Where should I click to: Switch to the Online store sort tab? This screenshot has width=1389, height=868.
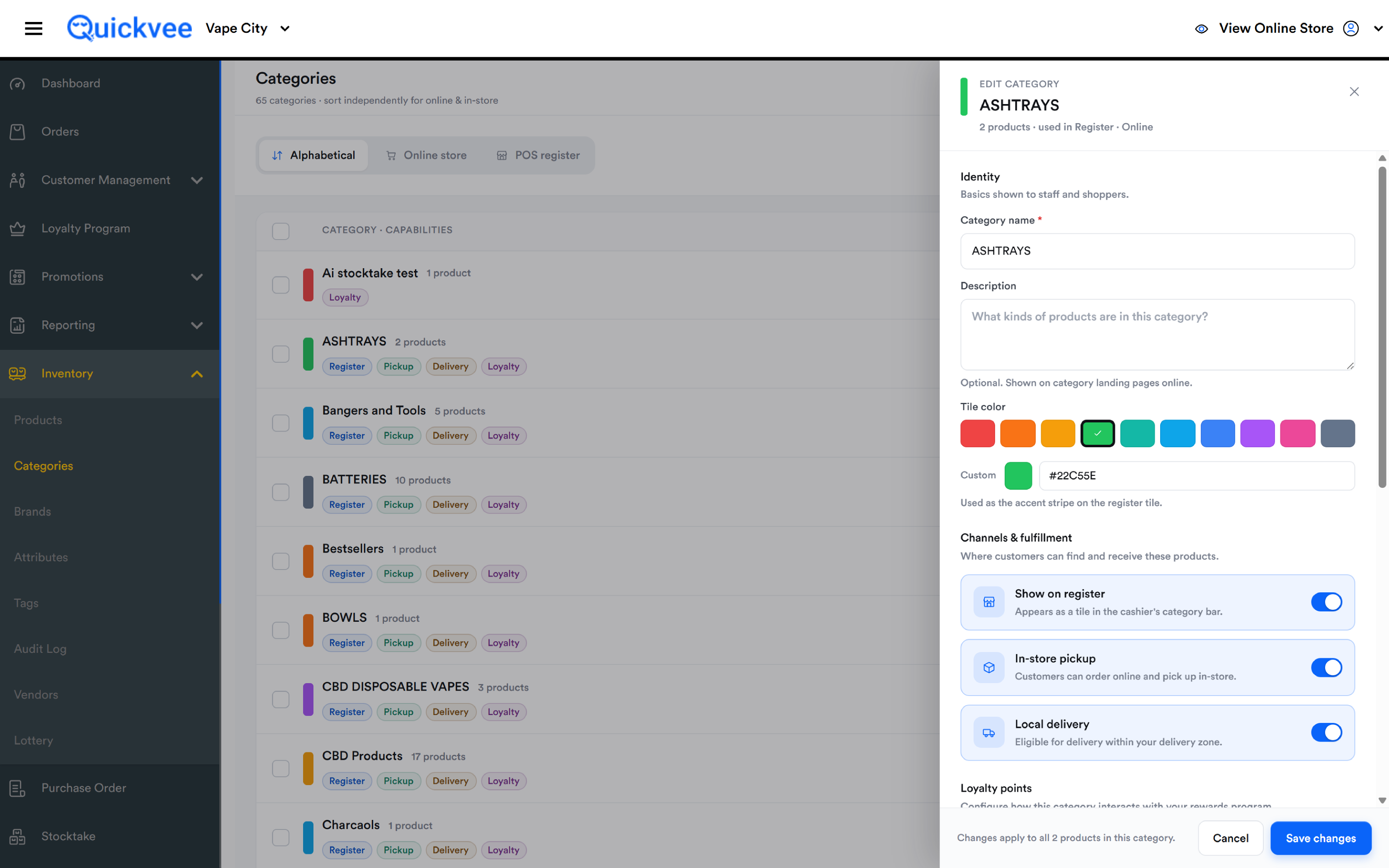pyautogui.click(x=426, y=155)
